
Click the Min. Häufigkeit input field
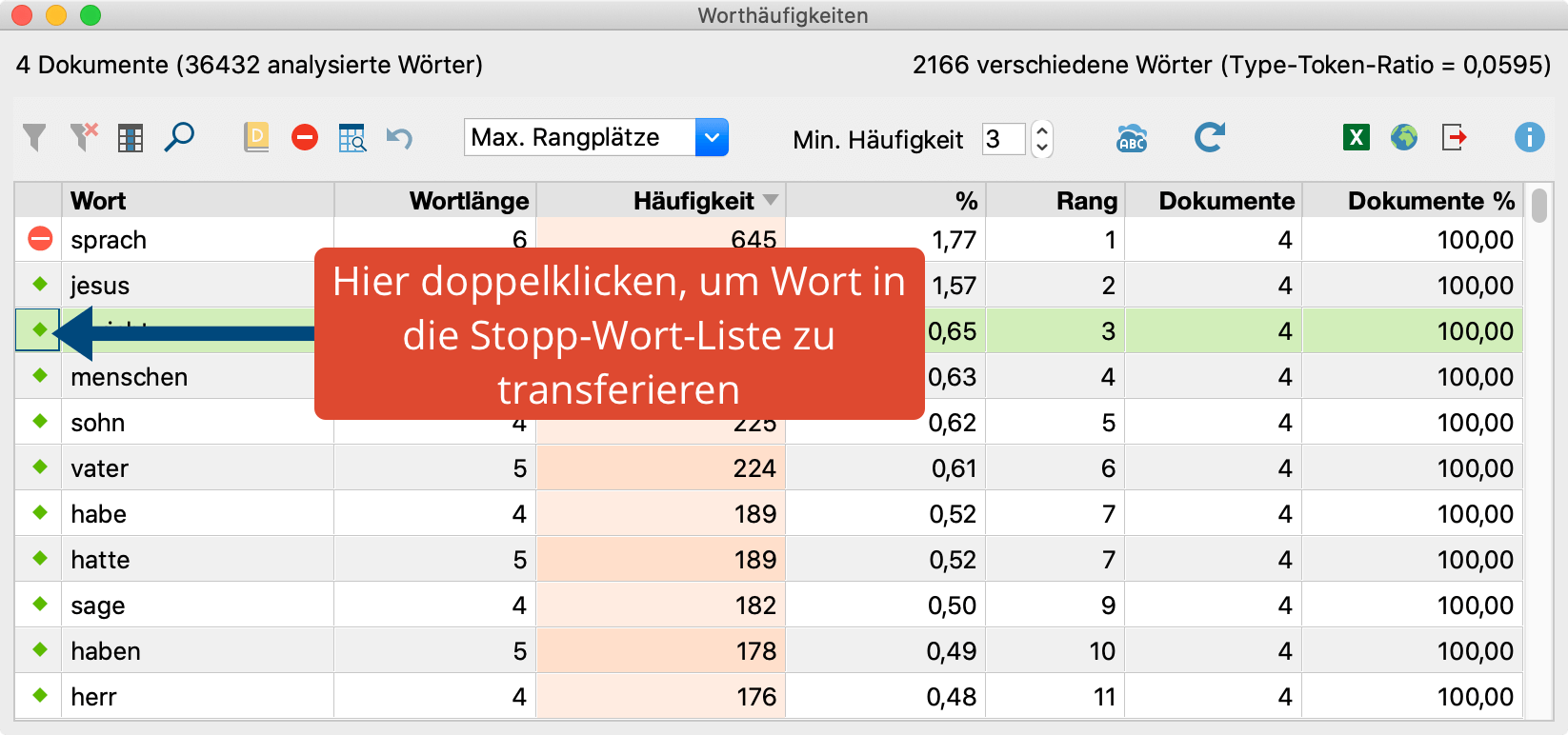click(x=1004, y=139)
